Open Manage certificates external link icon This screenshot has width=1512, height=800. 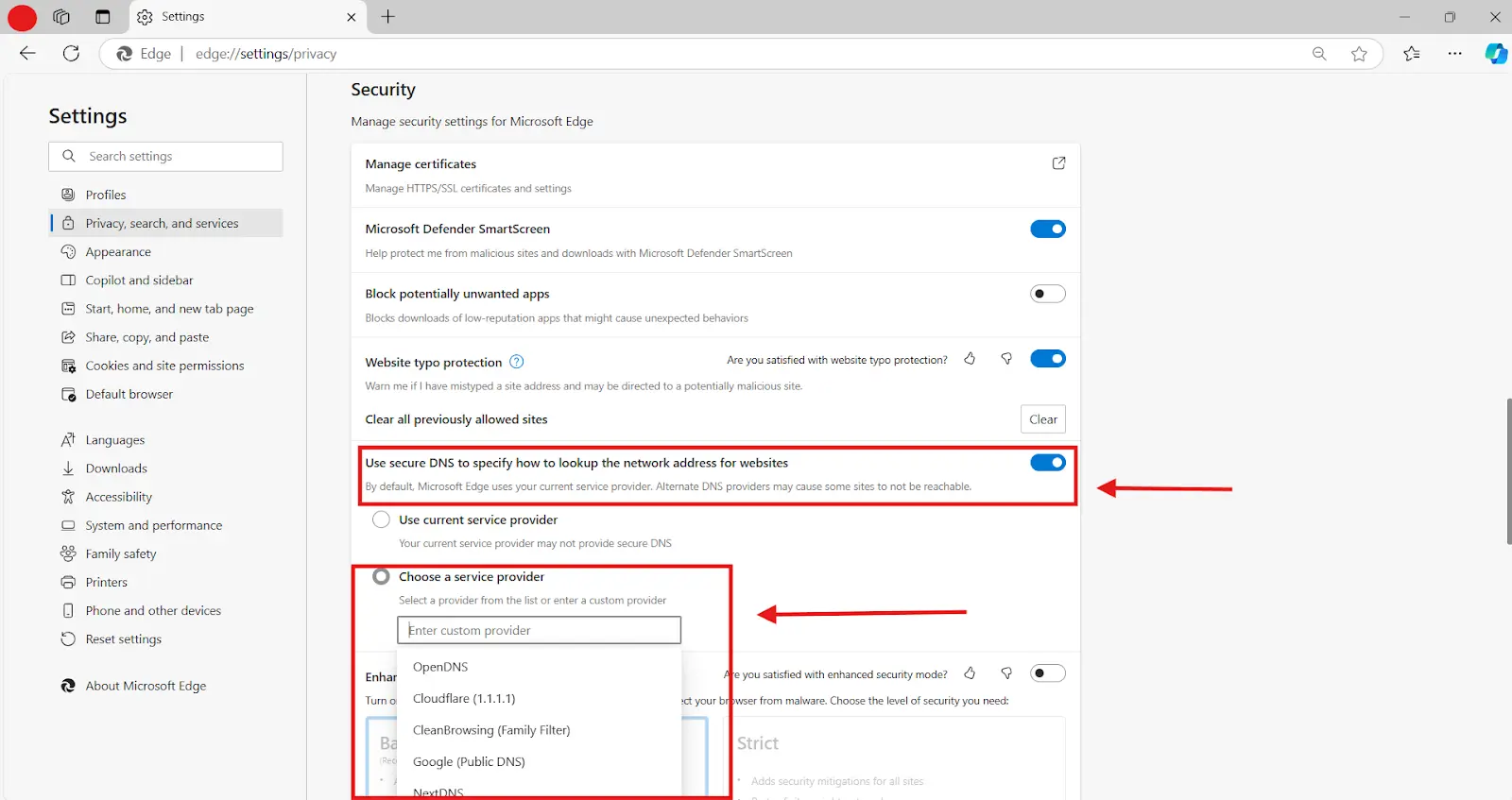1058,163
